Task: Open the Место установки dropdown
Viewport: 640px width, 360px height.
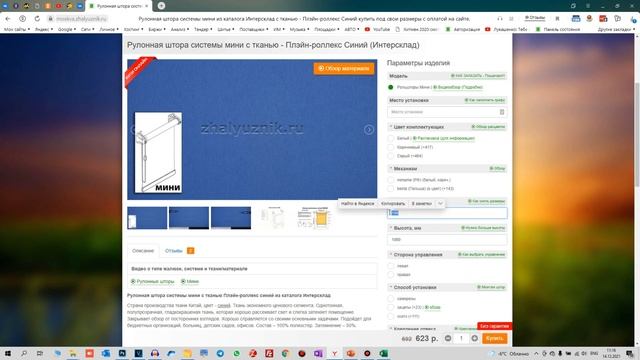Action: [447, 112]
